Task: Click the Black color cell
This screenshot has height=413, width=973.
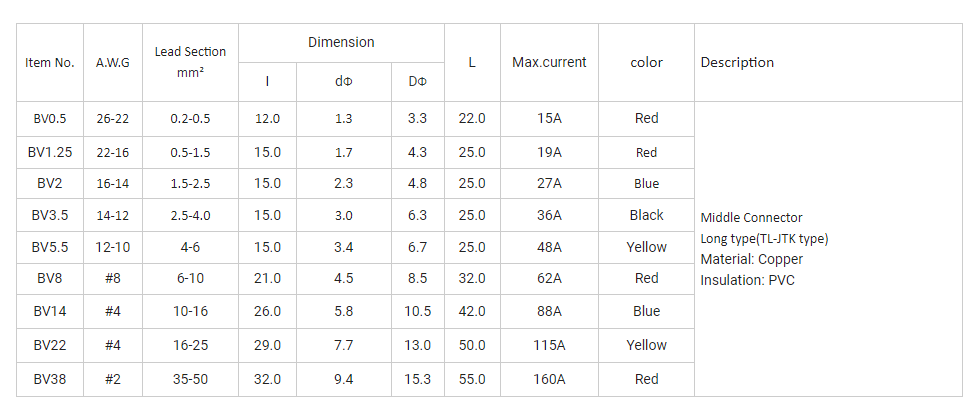Action: pos(646,215)
